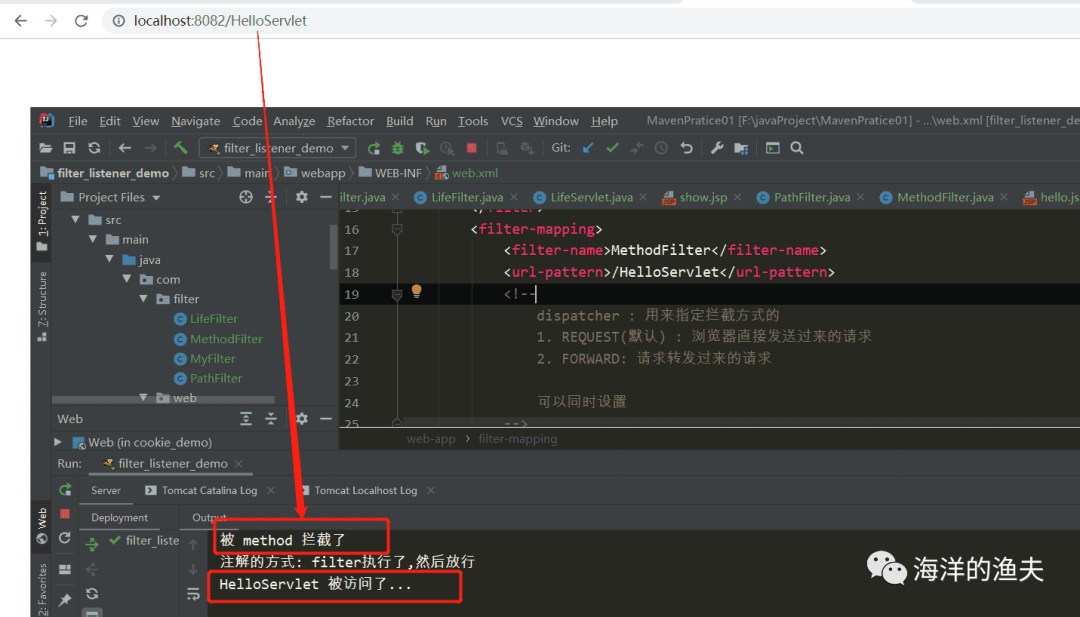
Task: Toggle the 2: Favorites tool window button
Action: tap(42, 589)
